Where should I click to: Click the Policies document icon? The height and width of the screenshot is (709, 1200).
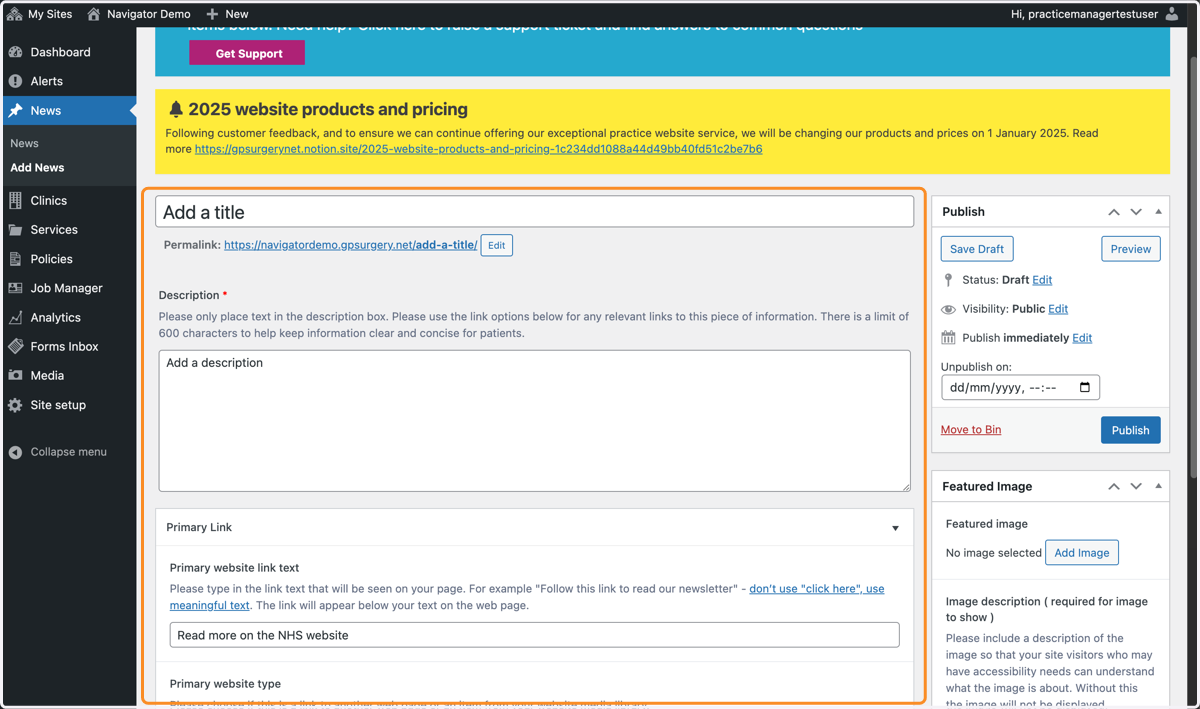[x=15, y=259]
